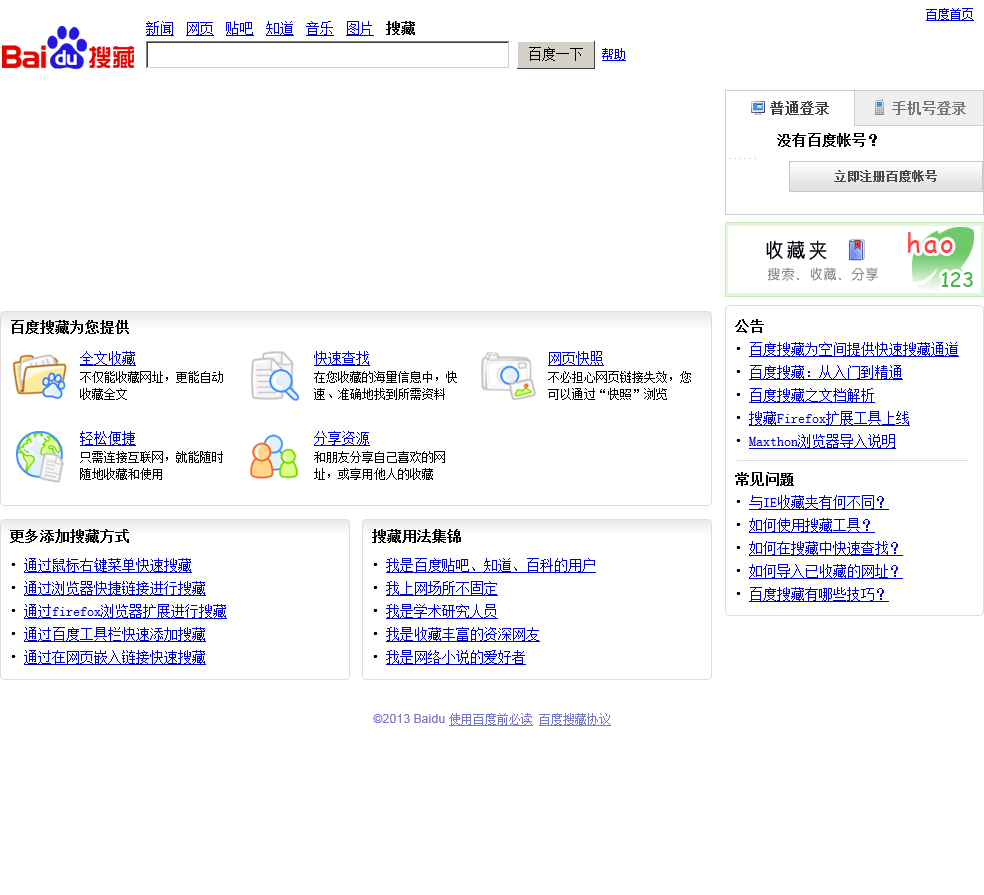
Task: Click the 收藏夹 blue bookmark icon
Action: point(857,250)
